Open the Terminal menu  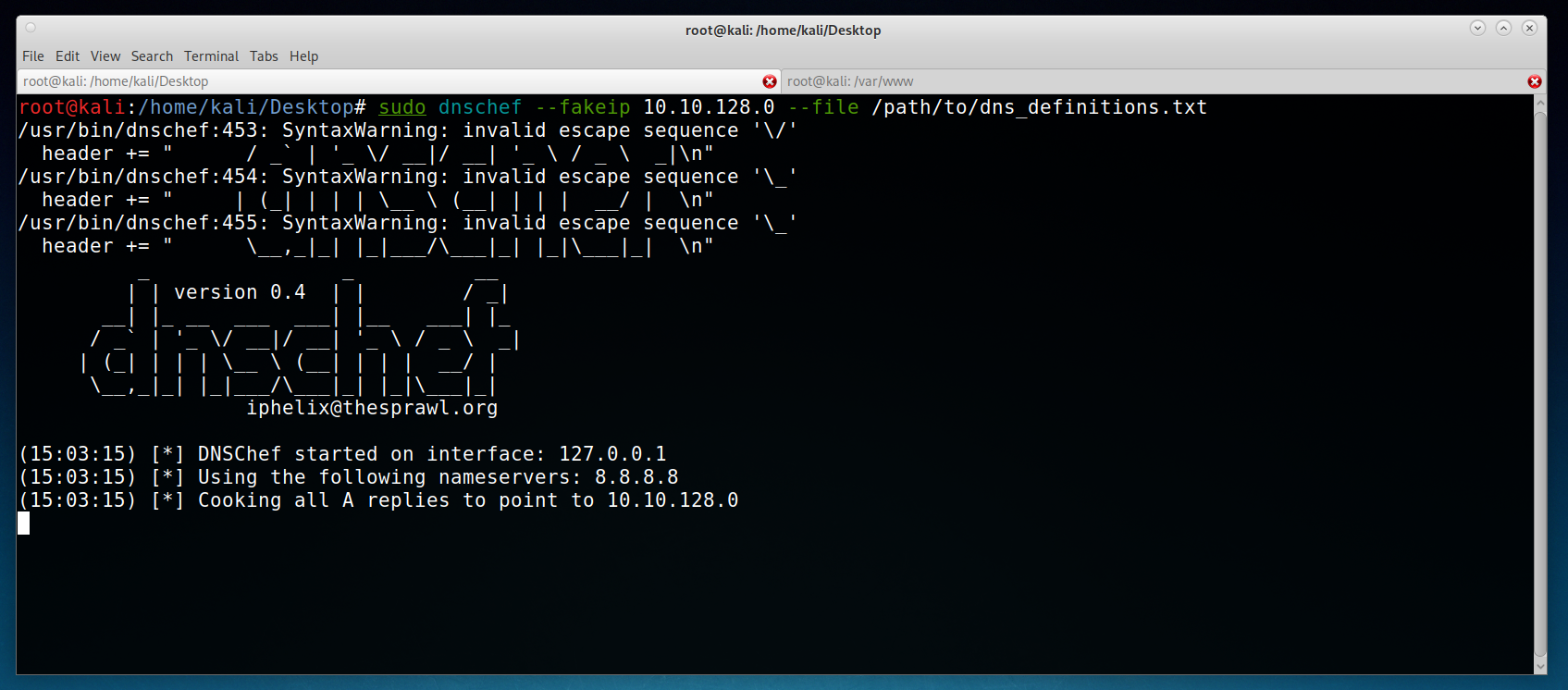pyautogui.click(x=211, y=56)
